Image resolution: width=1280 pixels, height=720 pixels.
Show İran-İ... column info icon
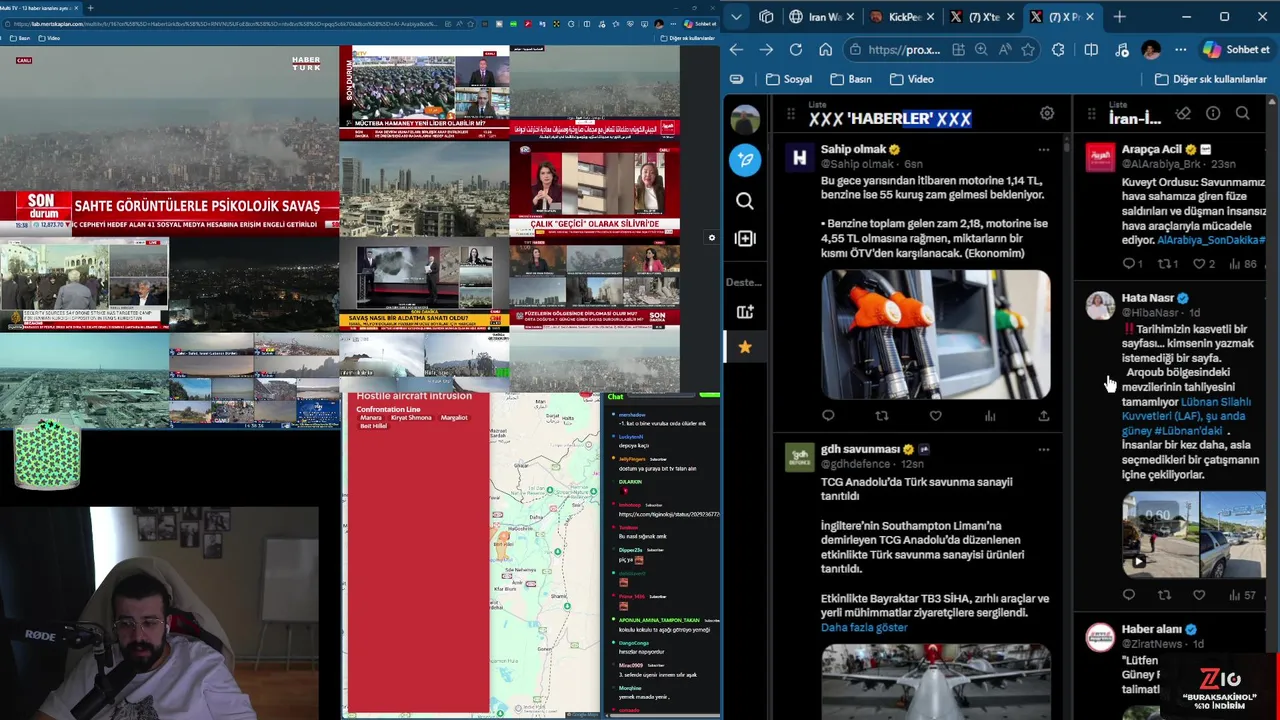[1213, 113]
